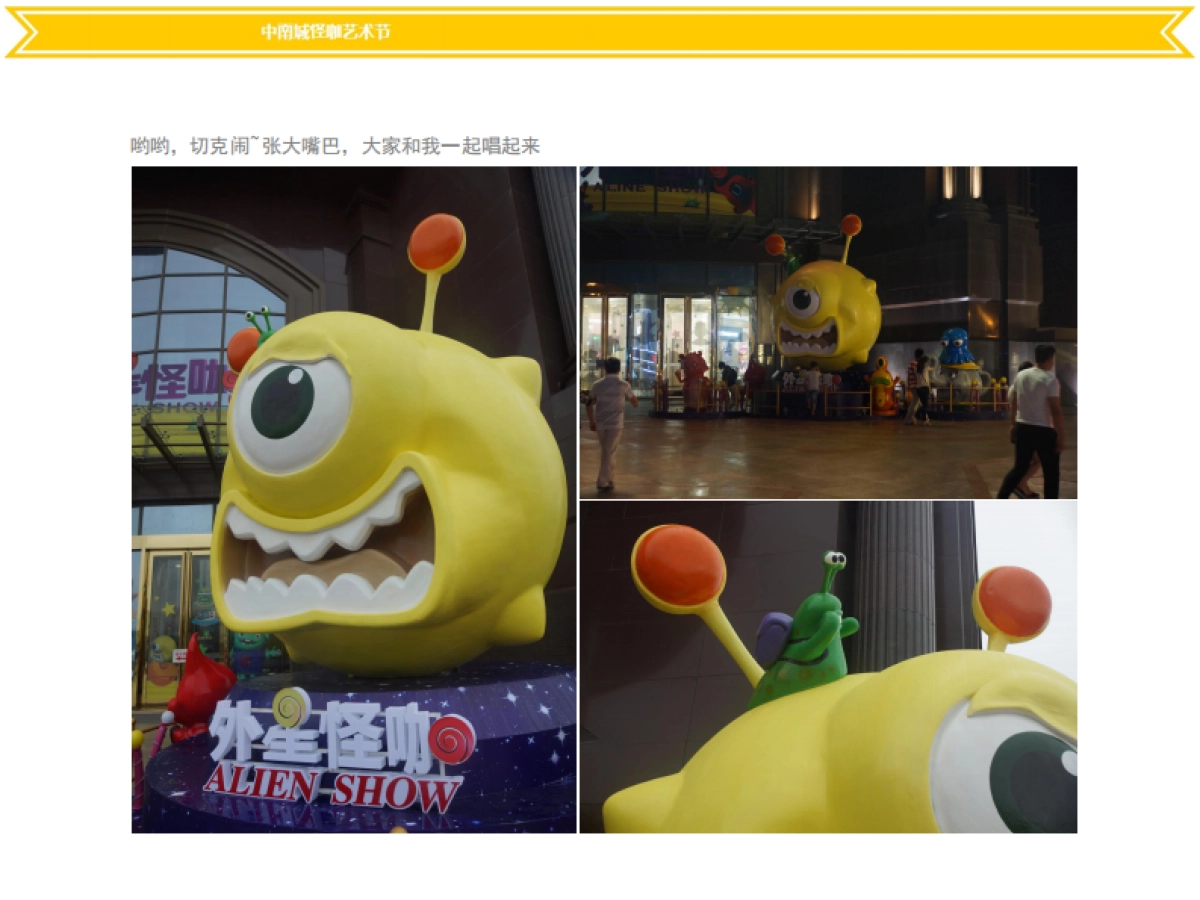Click the right ribbon tail of the yellow banner

click(x=1177, y=32)
